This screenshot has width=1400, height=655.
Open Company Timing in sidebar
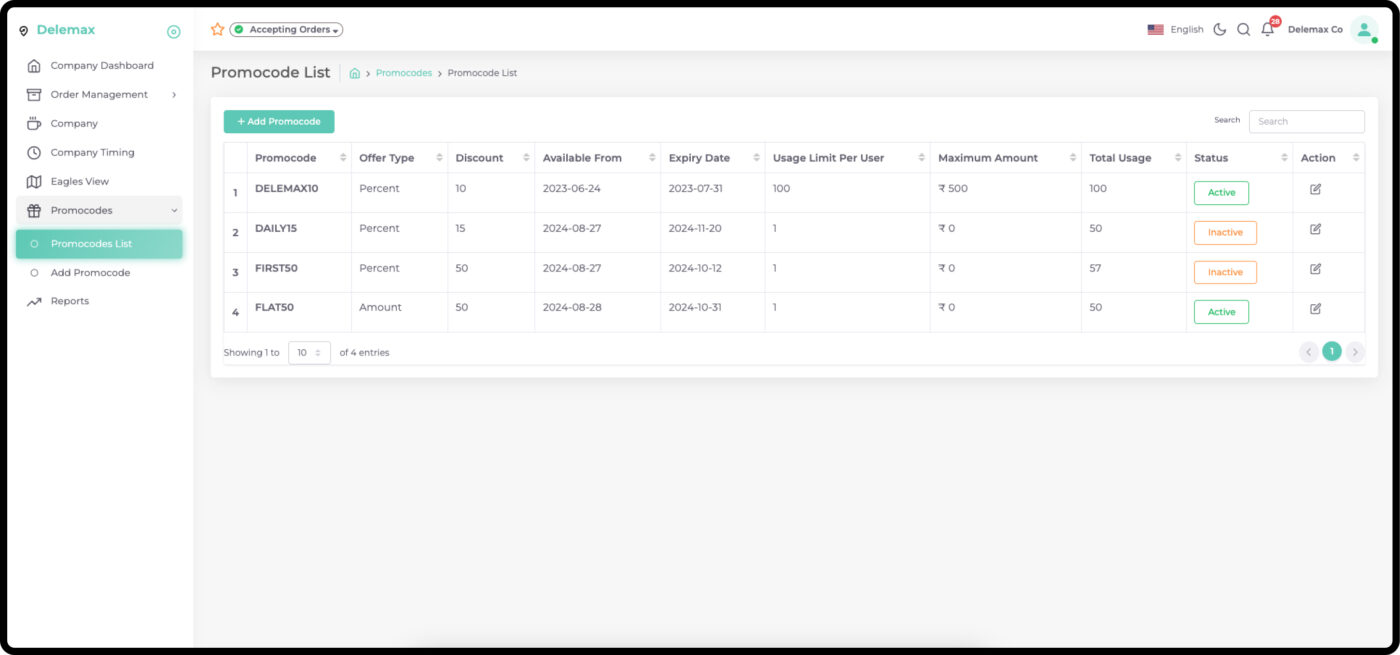pos(92,153)
